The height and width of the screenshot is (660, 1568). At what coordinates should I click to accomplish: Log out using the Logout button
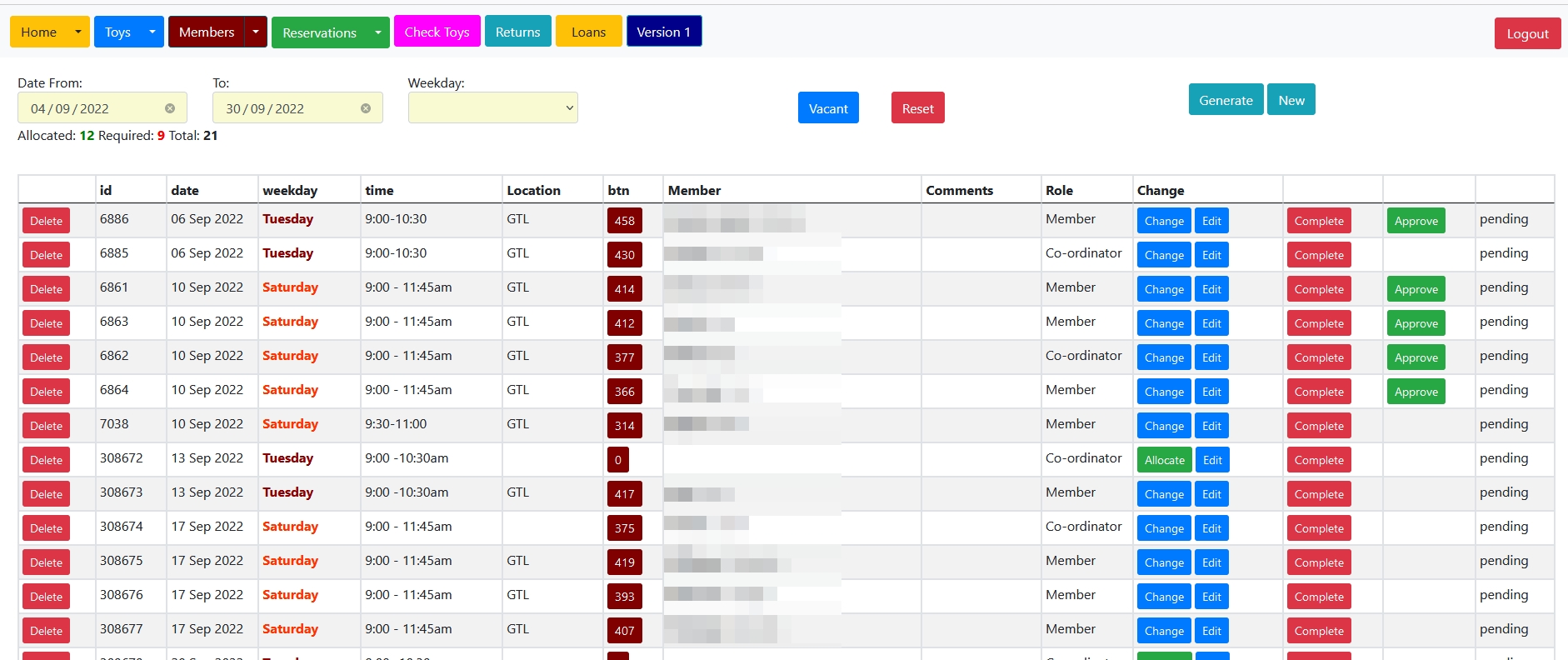pyautogui.click(x=1526, y=33)
